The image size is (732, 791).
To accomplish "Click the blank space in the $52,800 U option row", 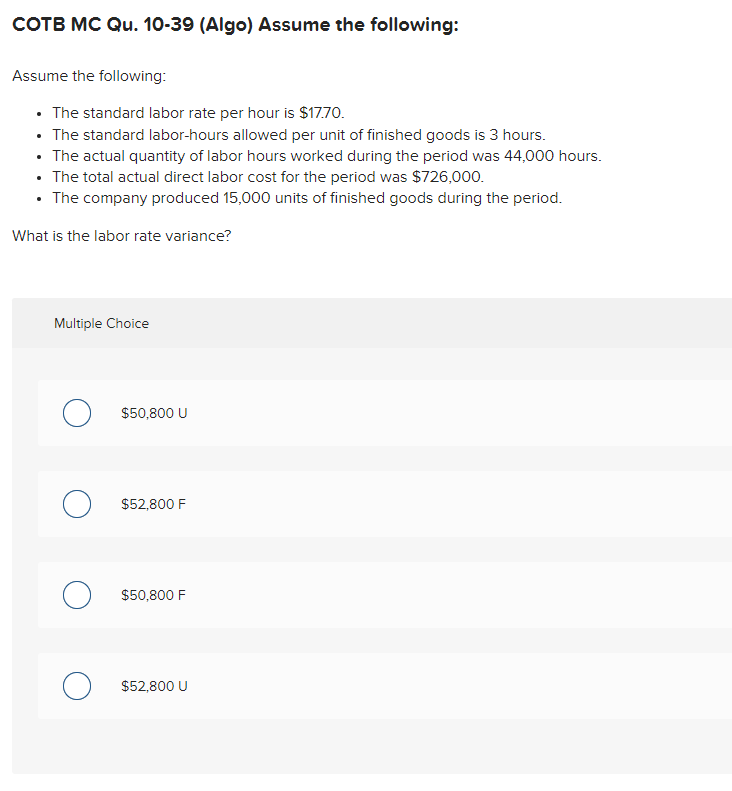I will [x=454, y=686].
